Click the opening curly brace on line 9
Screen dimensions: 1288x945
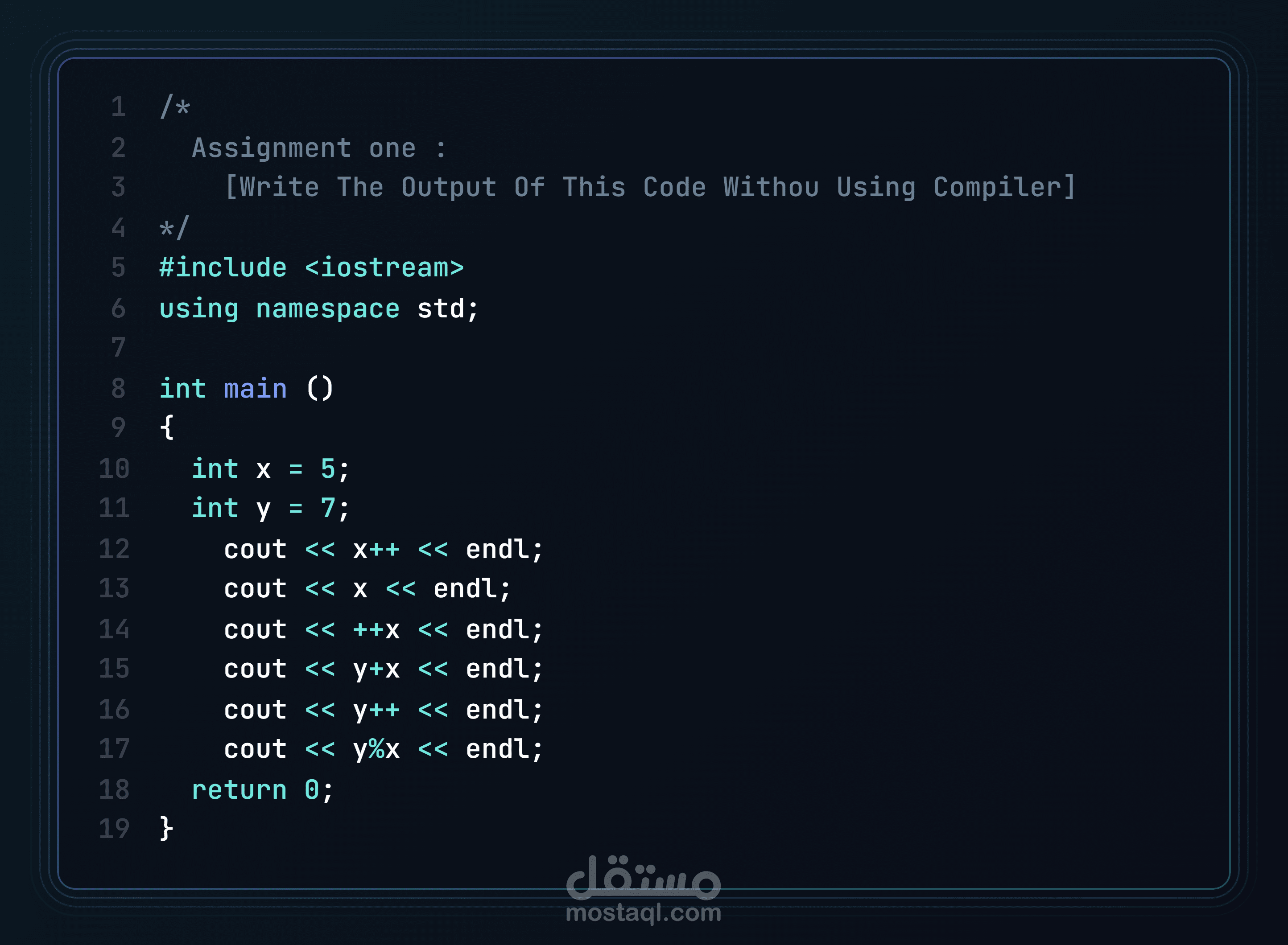(166, 427)
